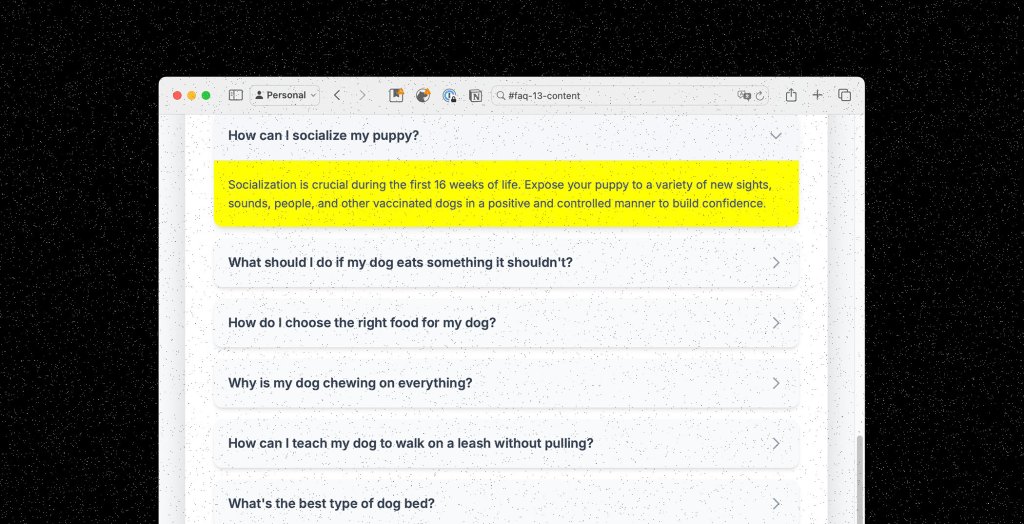Open the 1Password extension icon
Screen dimensions: 1024x524
450,95
